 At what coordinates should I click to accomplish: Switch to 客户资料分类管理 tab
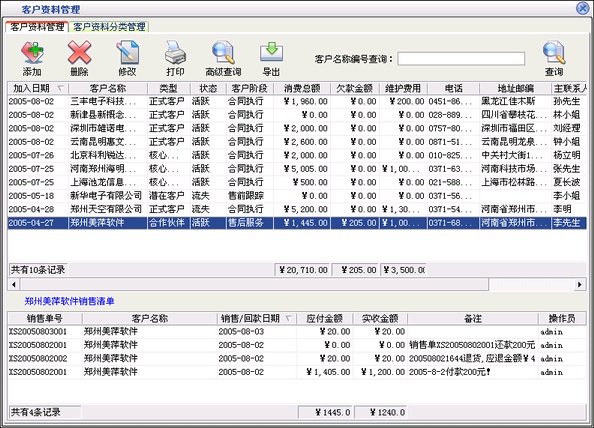[109, 27]
